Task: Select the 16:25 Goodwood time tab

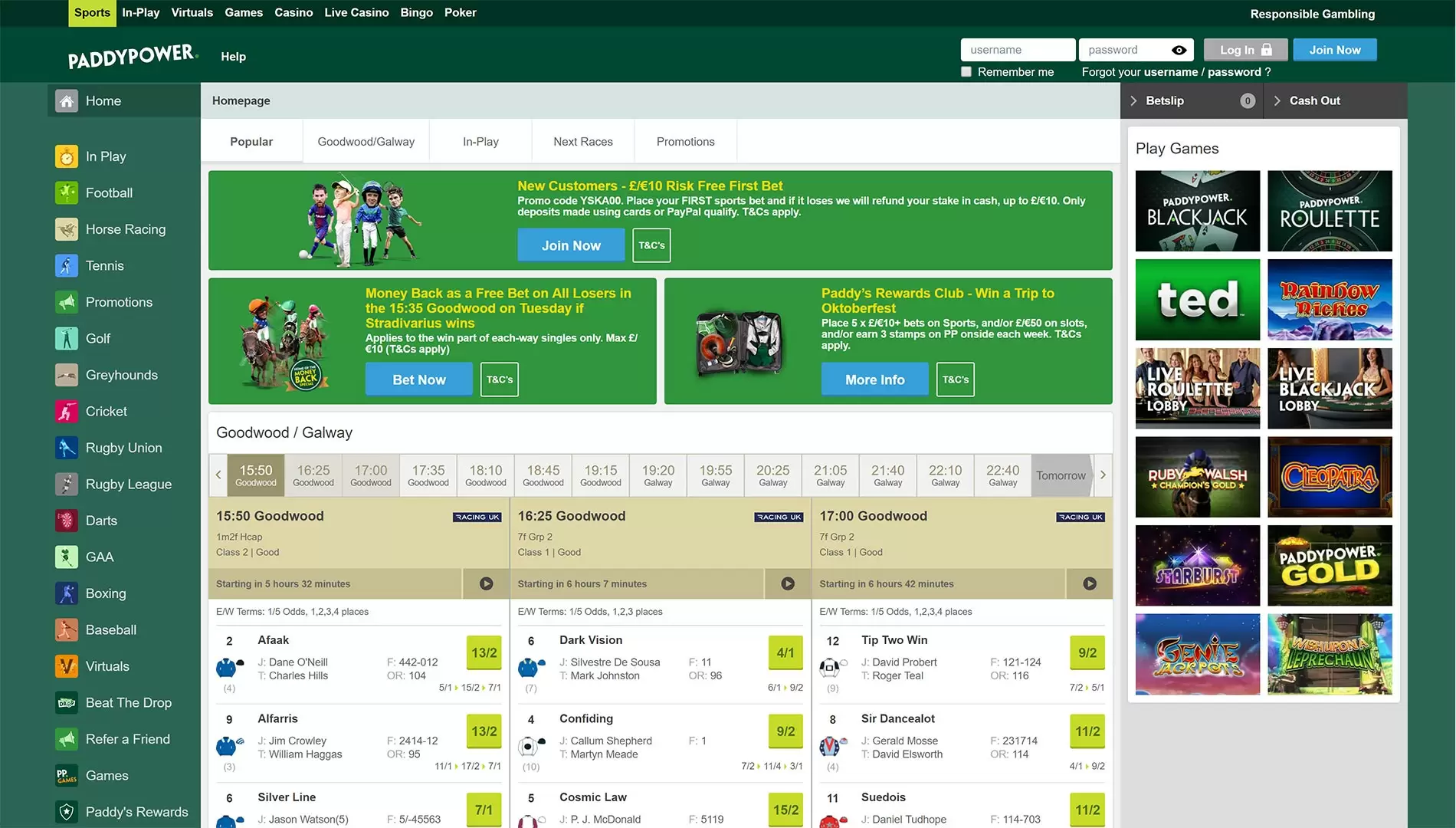Action: click(313, 475)
